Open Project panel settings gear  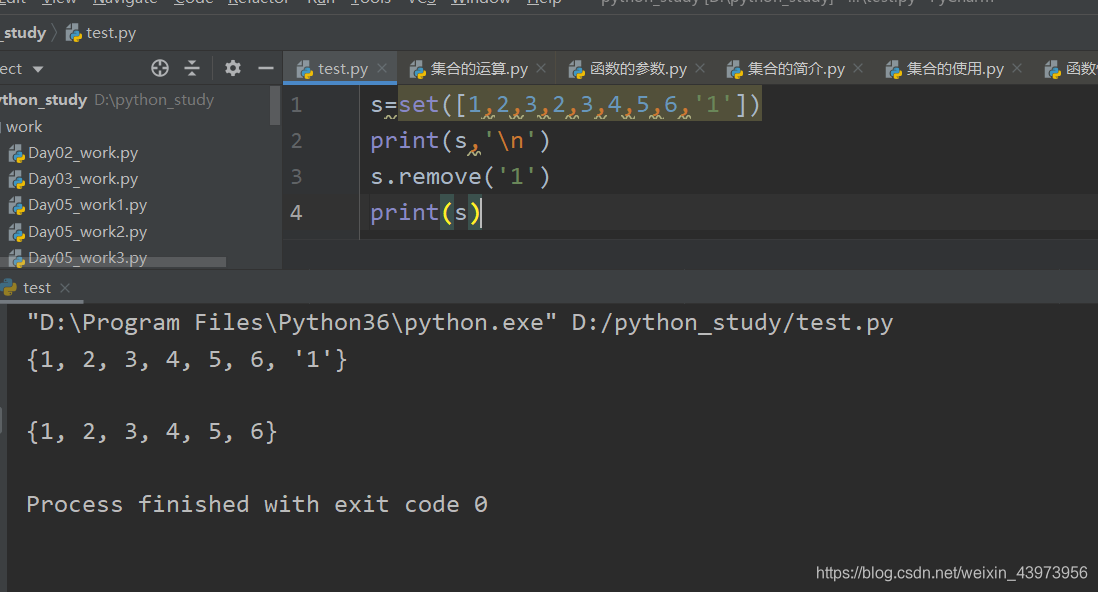pos(232,68)
